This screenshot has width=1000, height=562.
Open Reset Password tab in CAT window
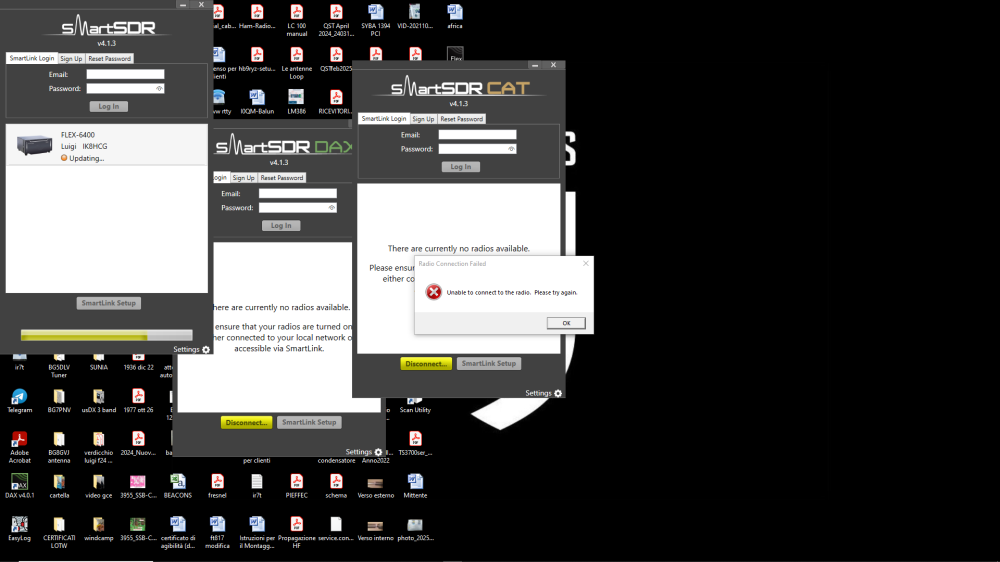[462, 119]
